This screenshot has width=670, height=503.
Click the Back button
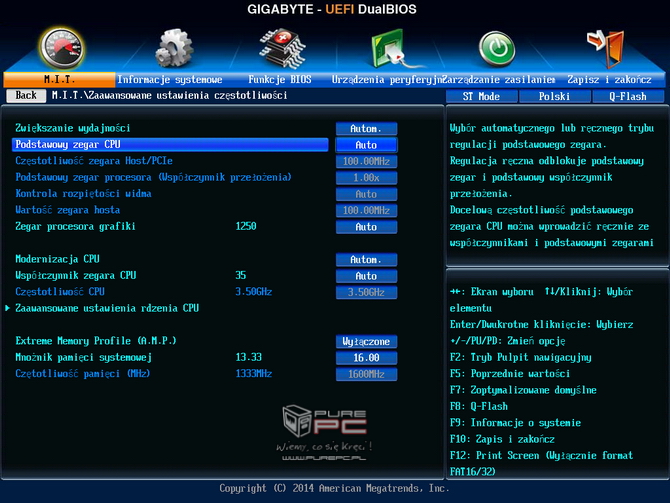click(26, 95)
